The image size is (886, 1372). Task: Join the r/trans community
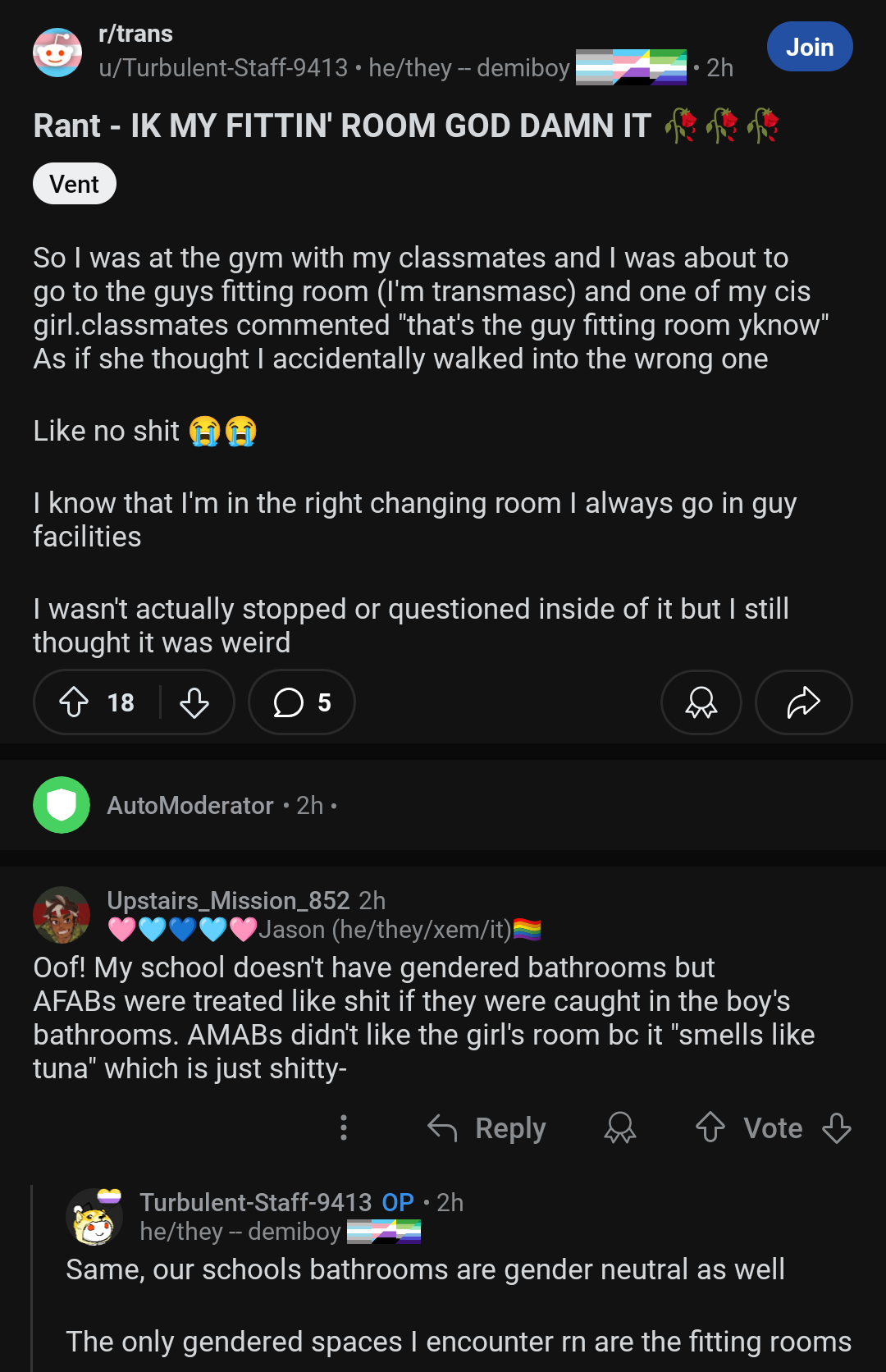810,47
